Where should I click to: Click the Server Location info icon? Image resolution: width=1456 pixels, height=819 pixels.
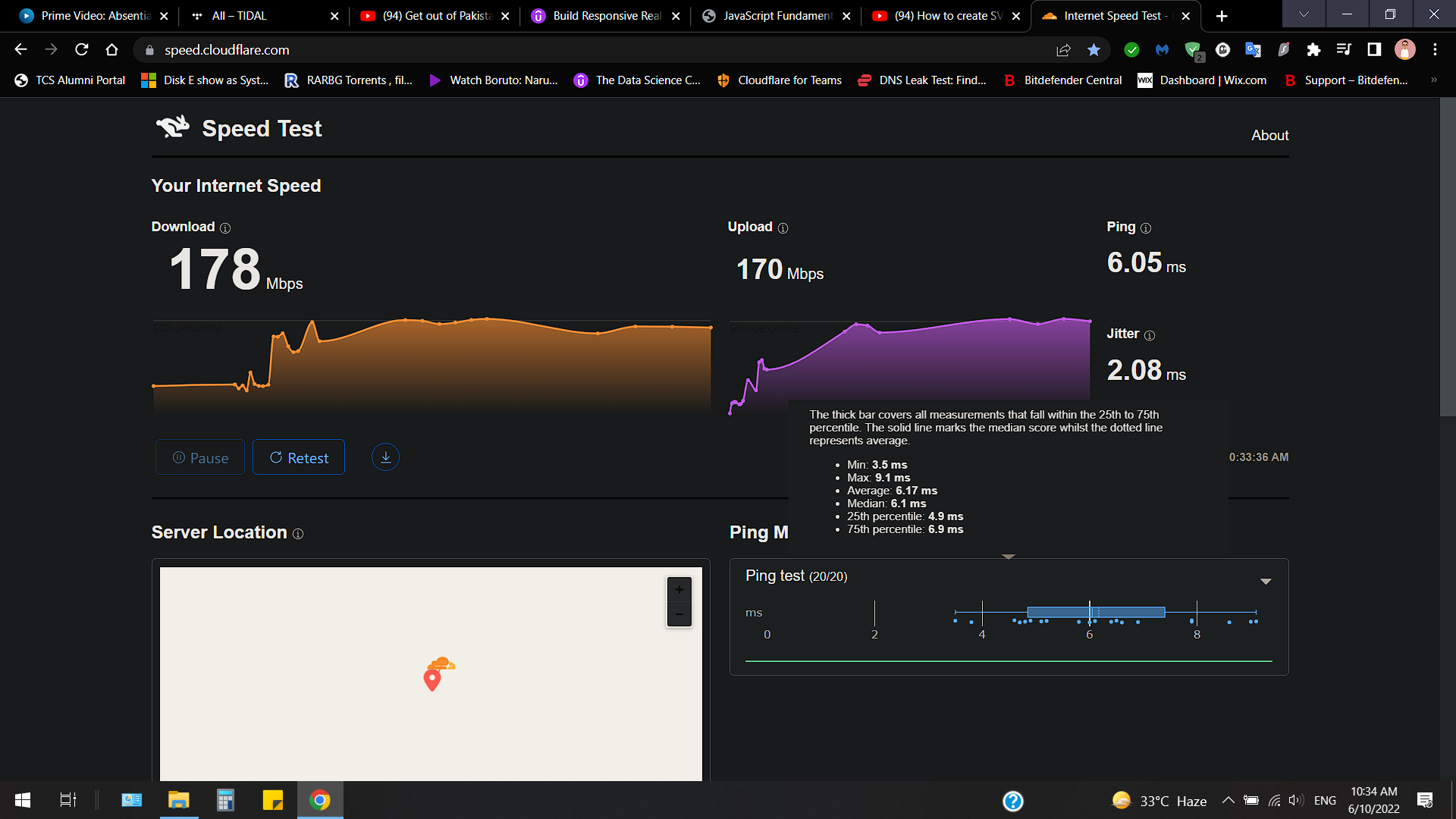pos(298,534)
